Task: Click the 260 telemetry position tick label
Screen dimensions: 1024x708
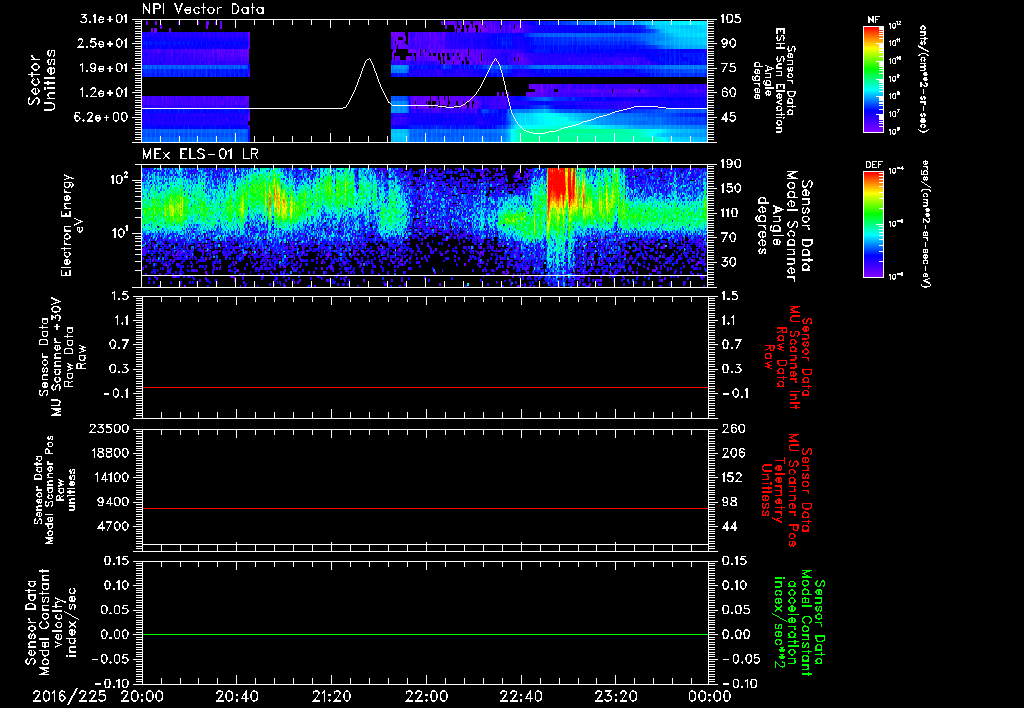Action: [x=731, y=429]
